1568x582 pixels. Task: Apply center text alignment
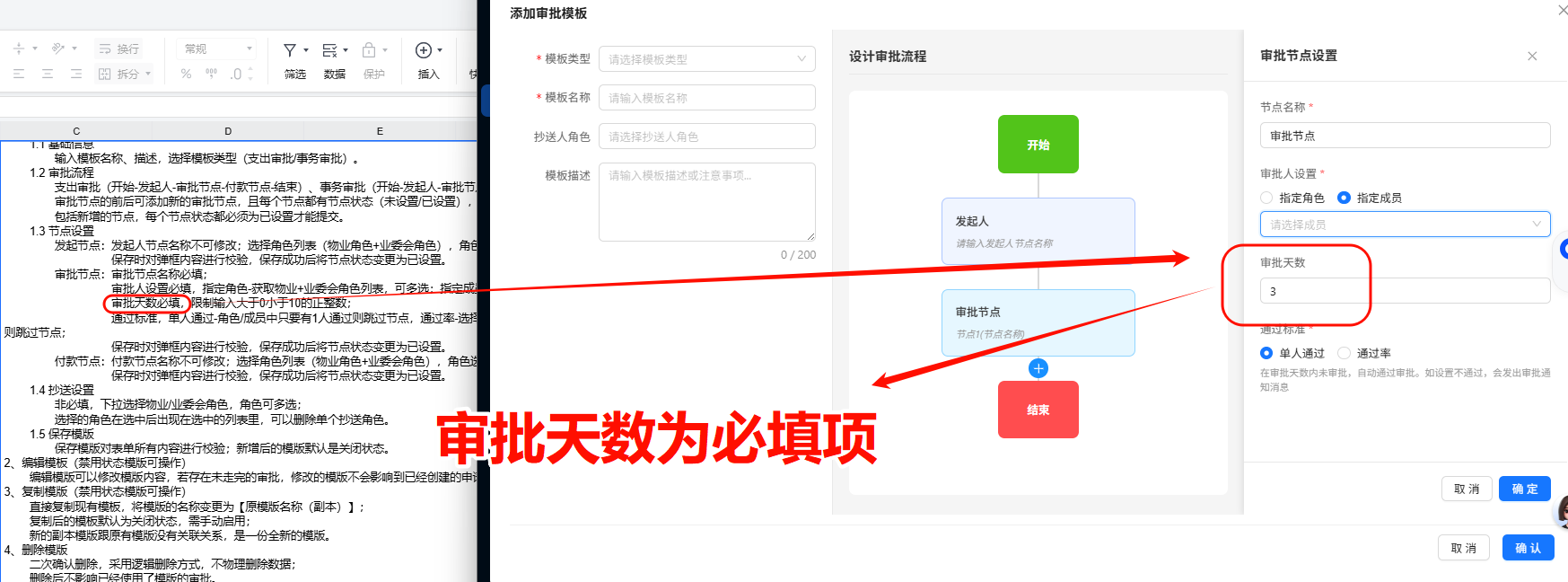click(48, 74)
